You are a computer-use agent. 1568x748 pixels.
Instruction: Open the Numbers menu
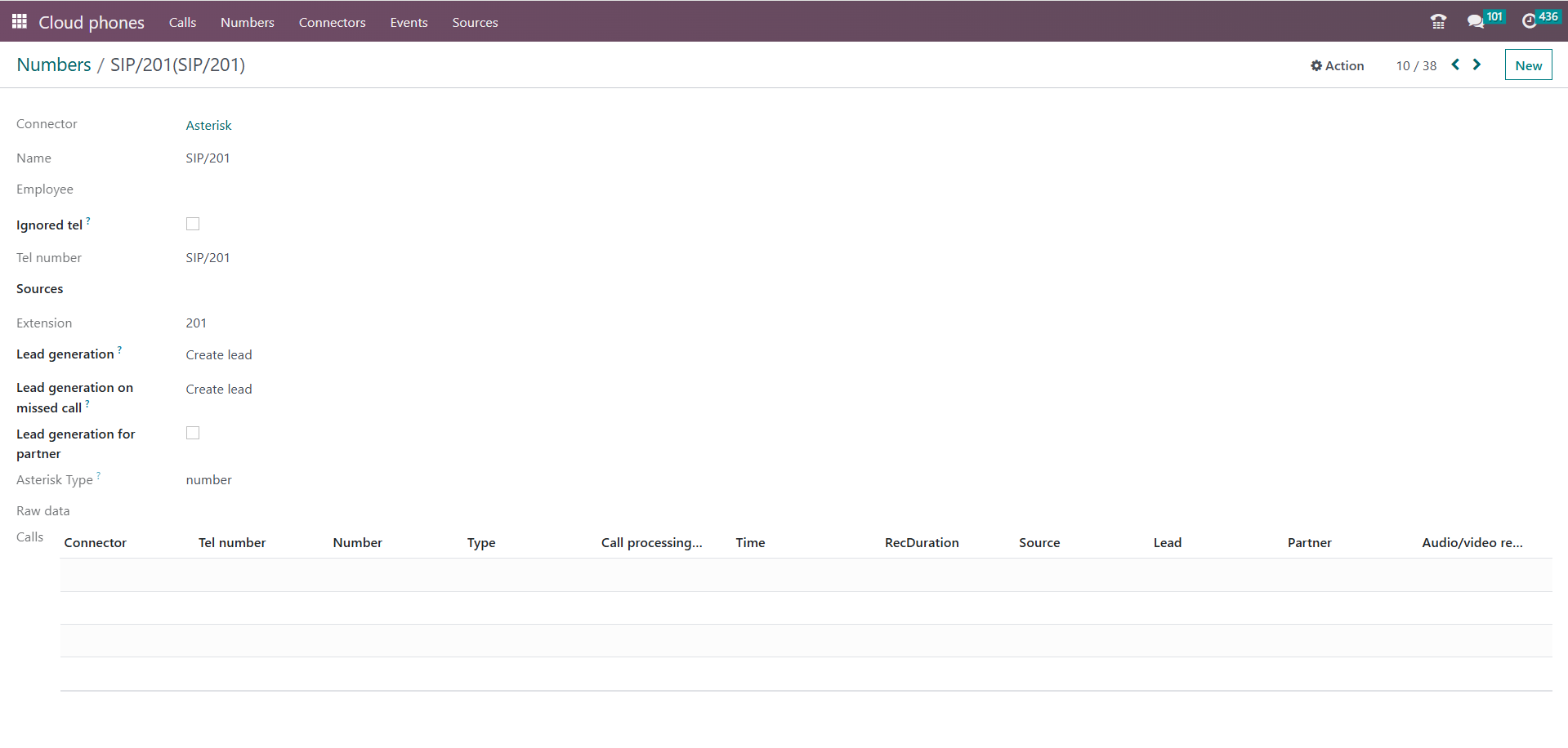pos(247,22)
